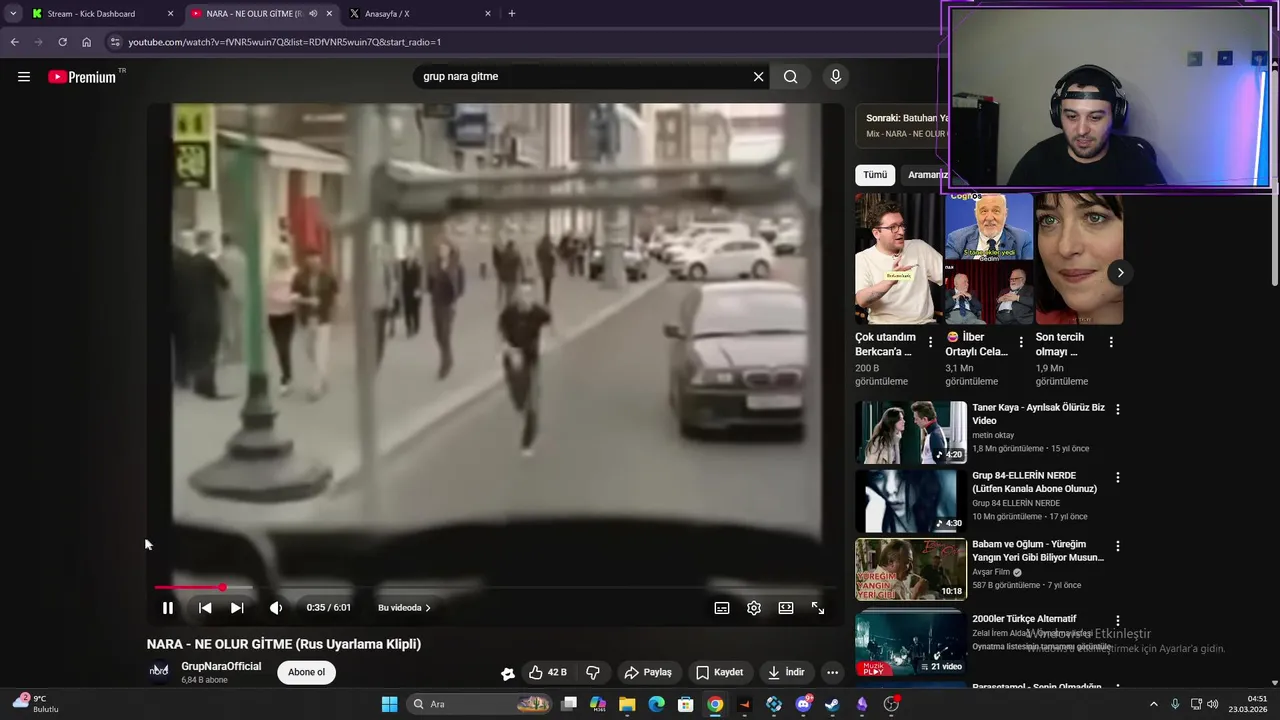Open options for '2000ler Türkçe Alternatif'
Image resolution: width=1280 pixels, height=720 pixels.
[1118, 620]
